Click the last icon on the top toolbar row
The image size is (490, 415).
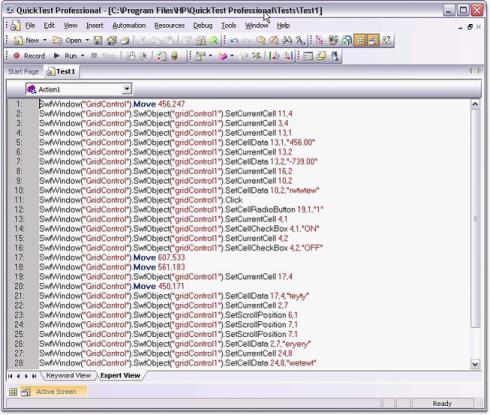pyautogui.click(x=386, y=41)
